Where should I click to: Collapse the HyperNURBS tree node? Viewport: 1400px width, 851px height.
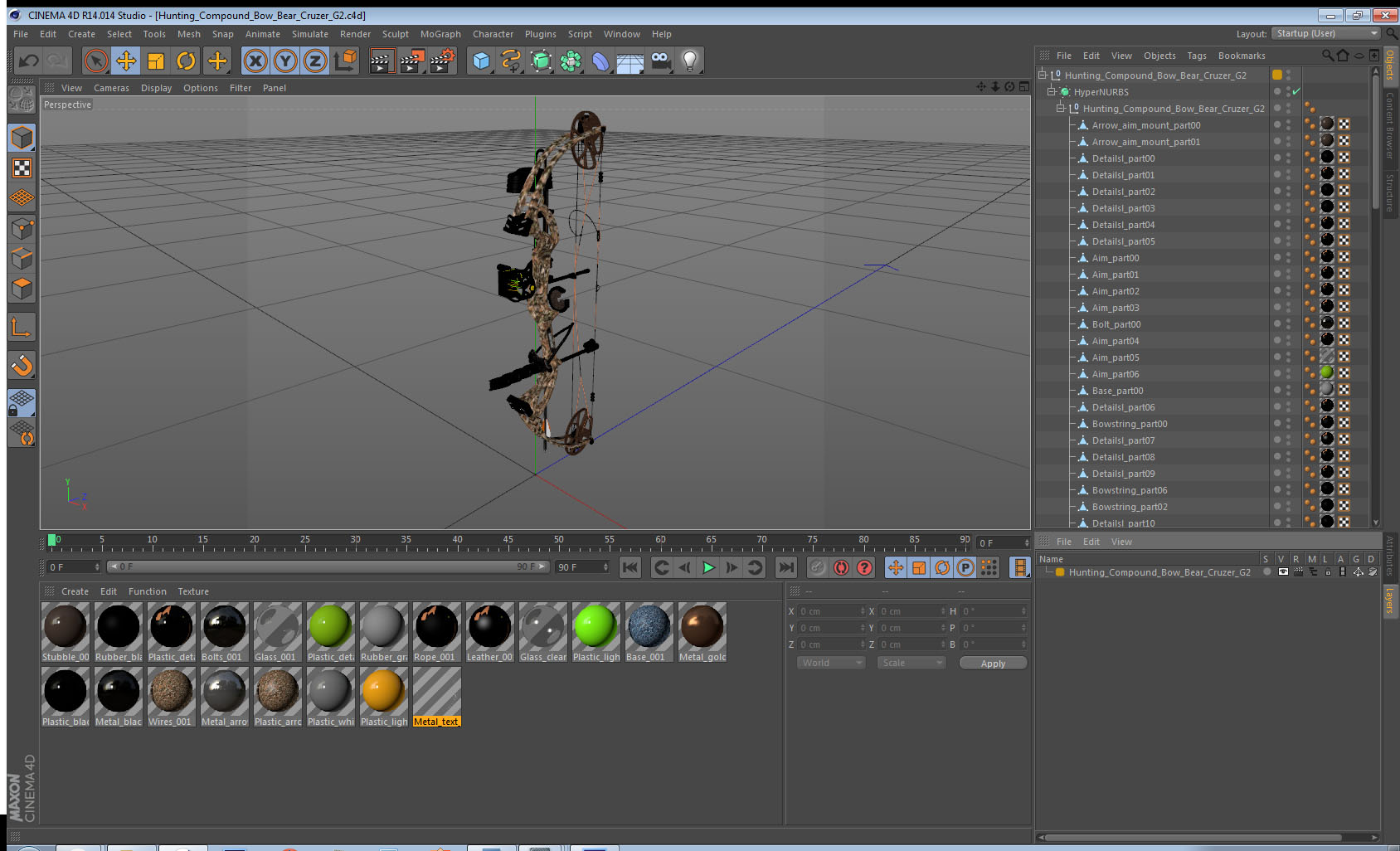click(1051, 91)
